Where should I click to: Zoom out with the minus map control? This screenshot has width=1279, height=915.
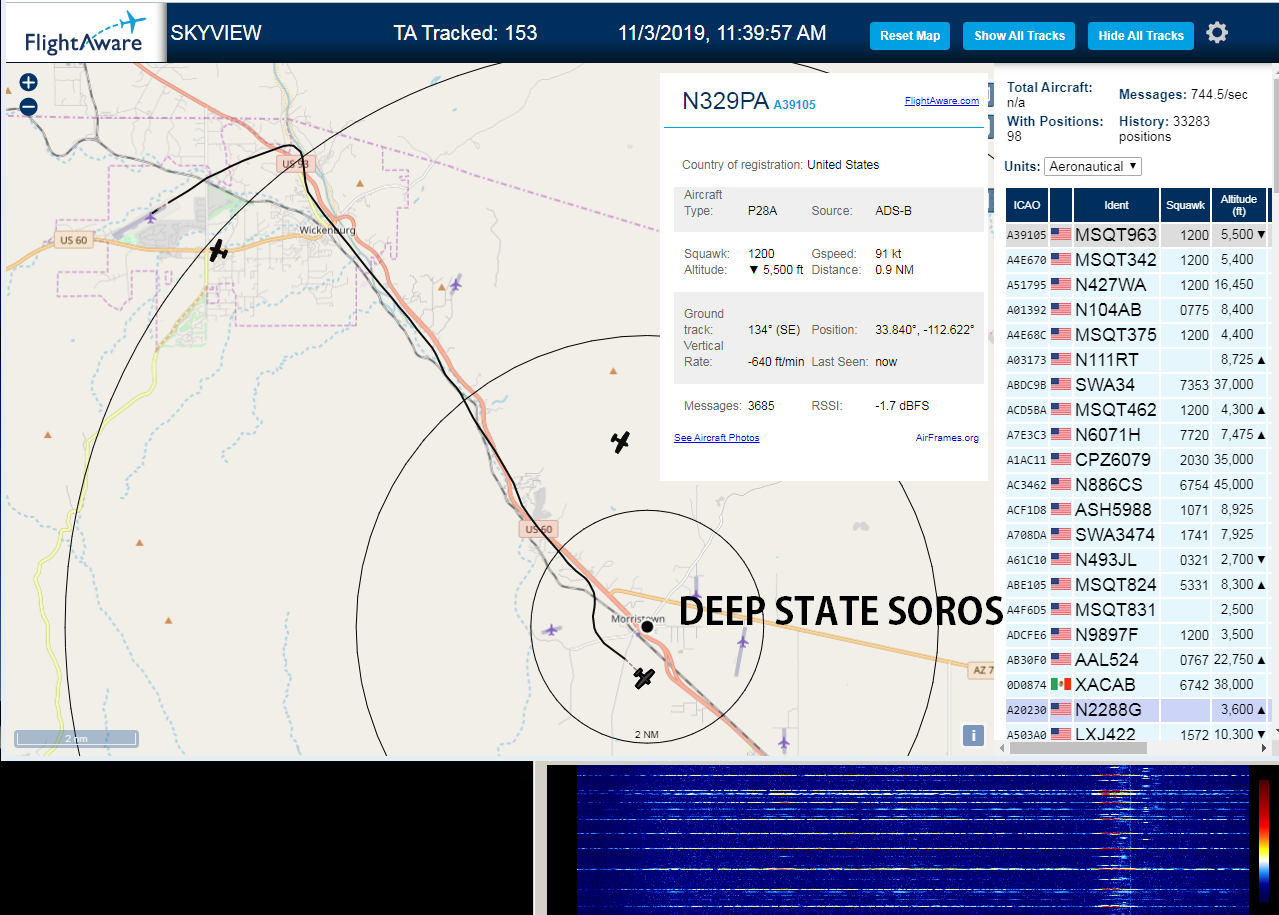[x=28, y=106]
